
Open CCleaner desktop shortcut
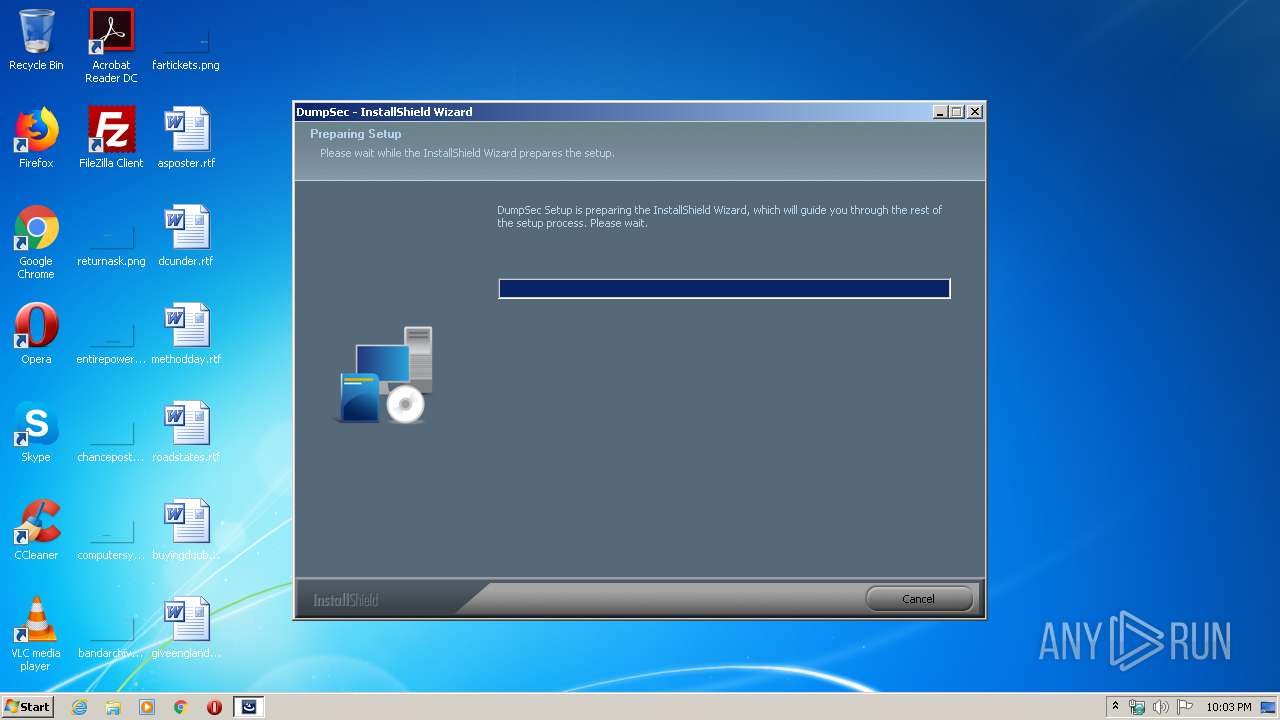tap(36, 531)
